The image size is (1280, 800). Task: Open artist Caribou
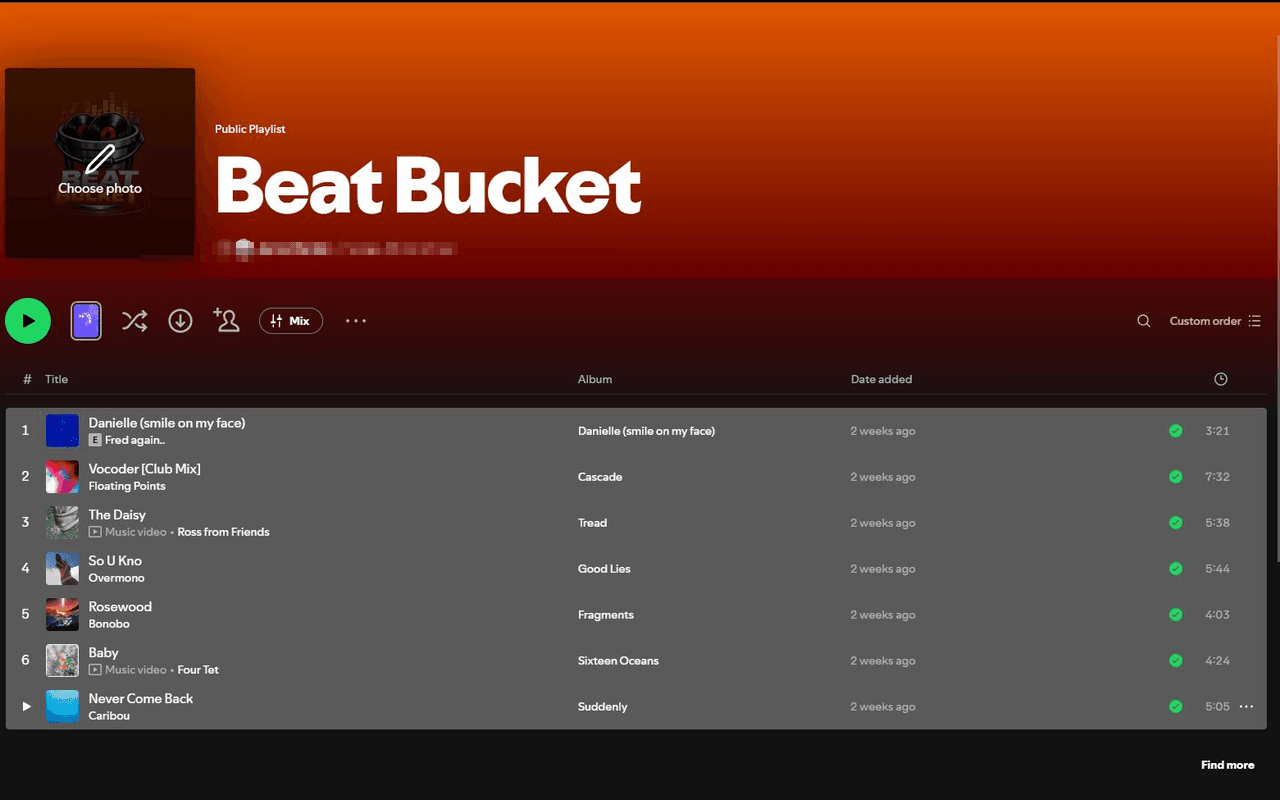[109, 716]
